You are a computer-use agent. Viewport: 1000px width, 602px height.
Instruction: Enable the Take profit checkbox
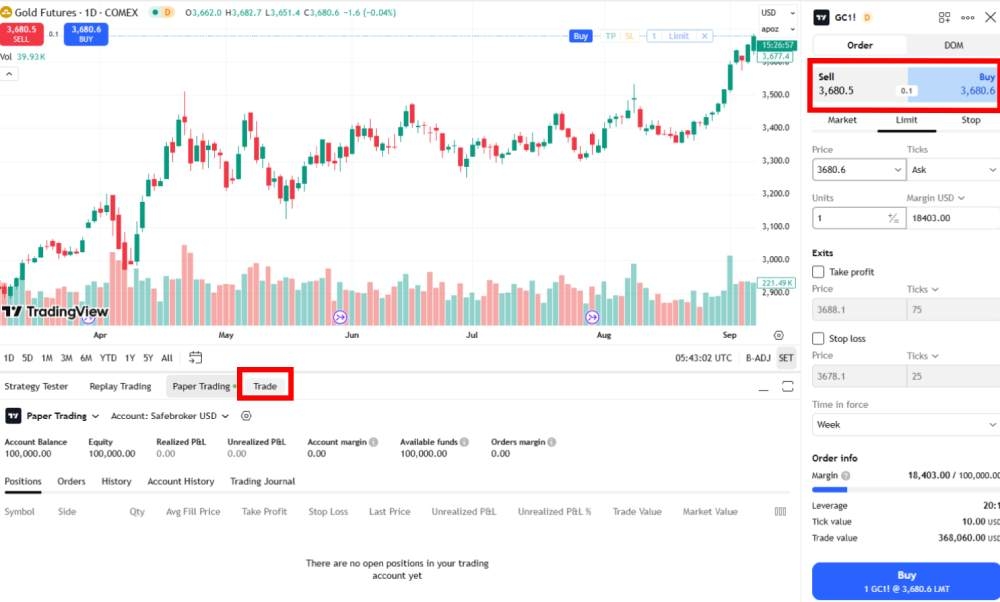818,272
